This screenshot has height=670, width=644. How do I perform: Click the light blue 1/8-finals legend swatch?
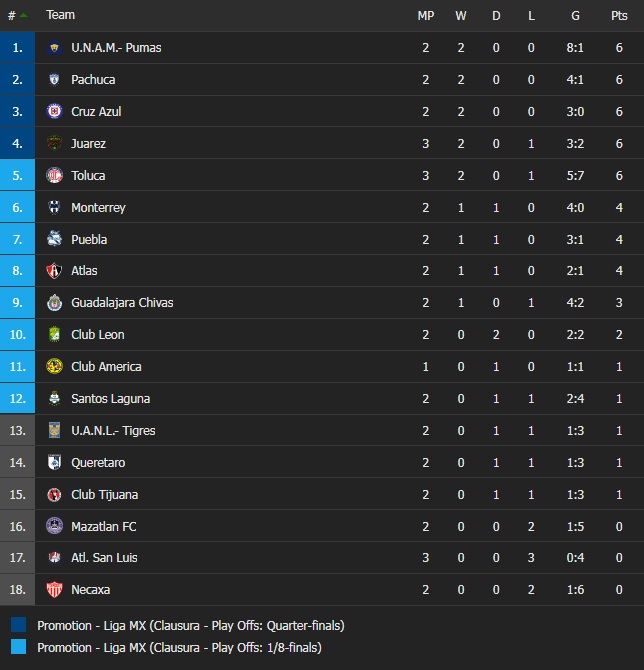click(x=19, y=648)
